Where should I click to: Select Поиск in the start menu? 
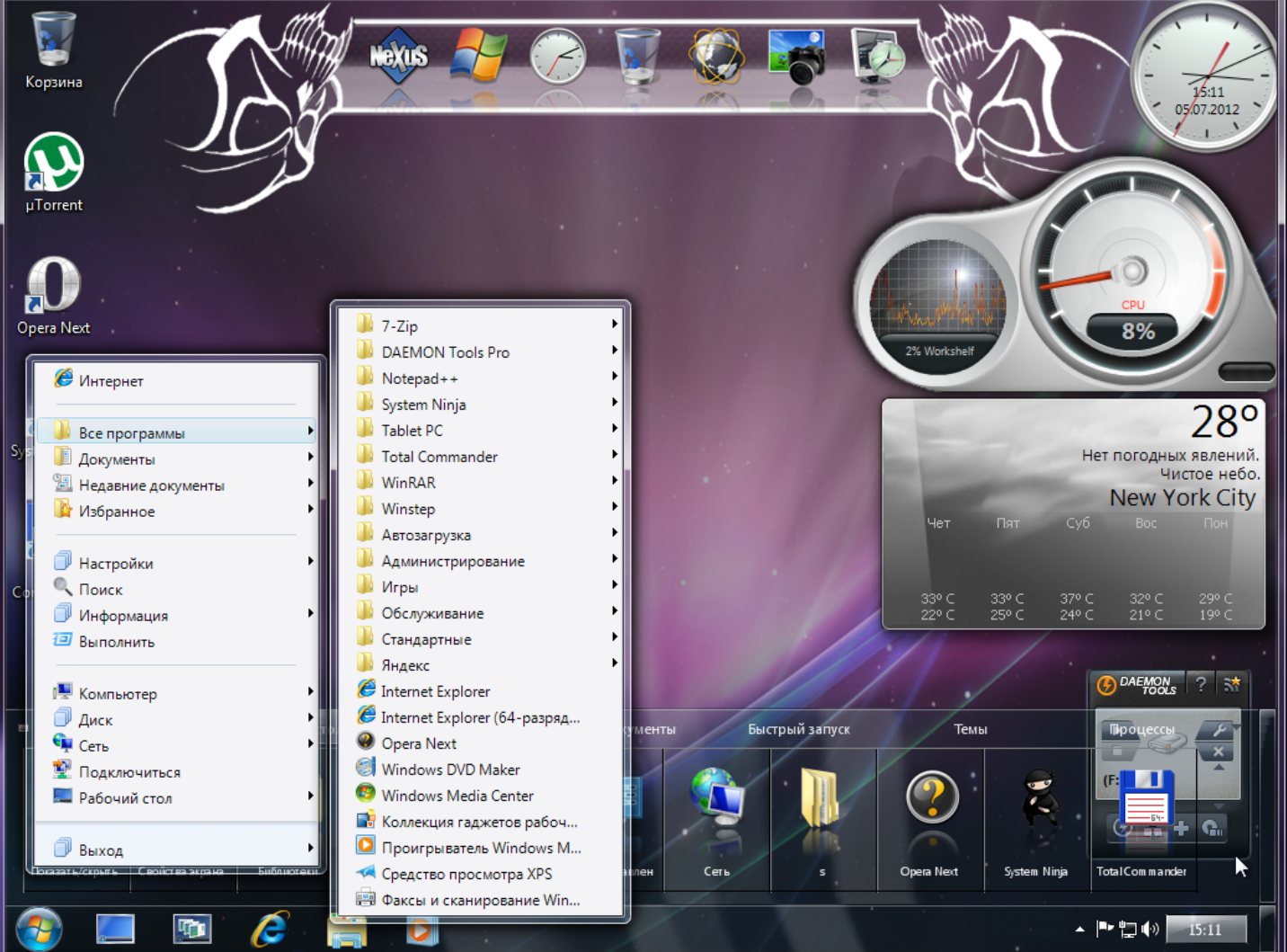177,589
